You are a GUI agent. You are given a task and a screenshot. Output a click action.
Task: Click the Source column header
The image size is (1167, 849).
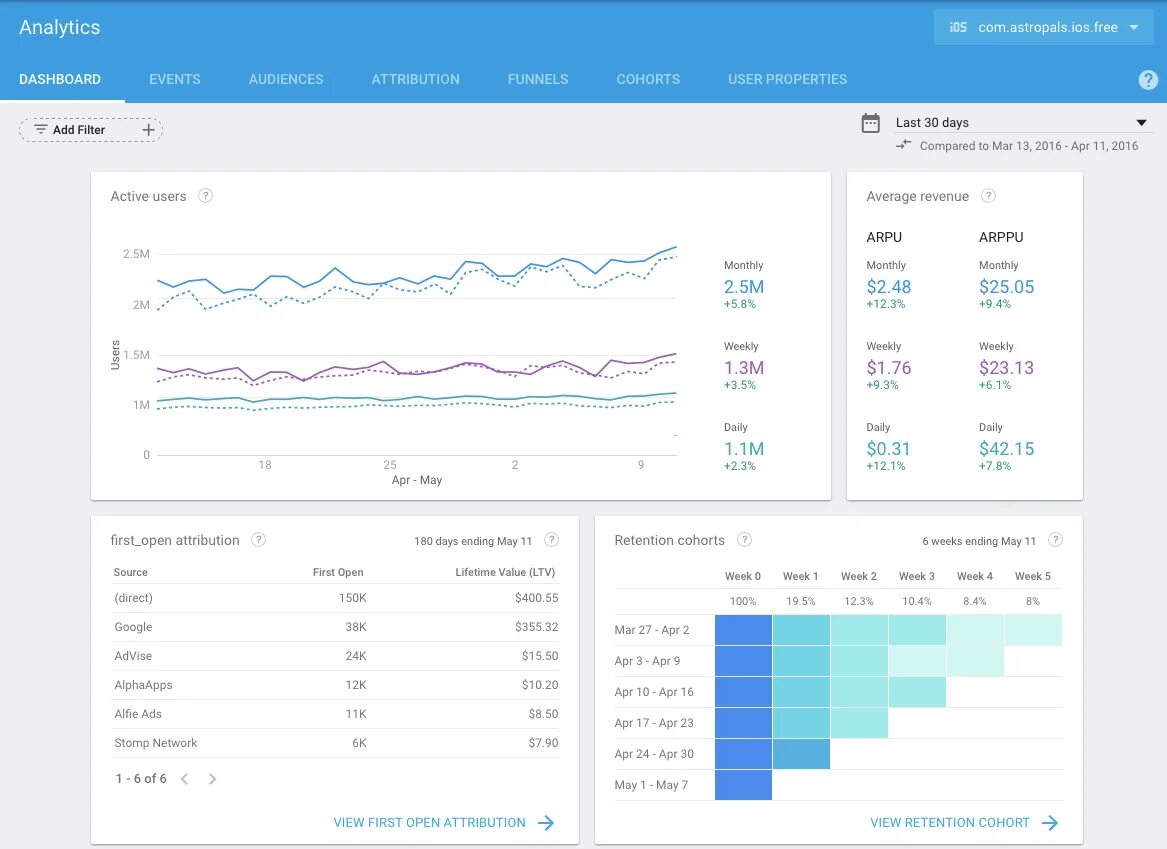(130, 572)
